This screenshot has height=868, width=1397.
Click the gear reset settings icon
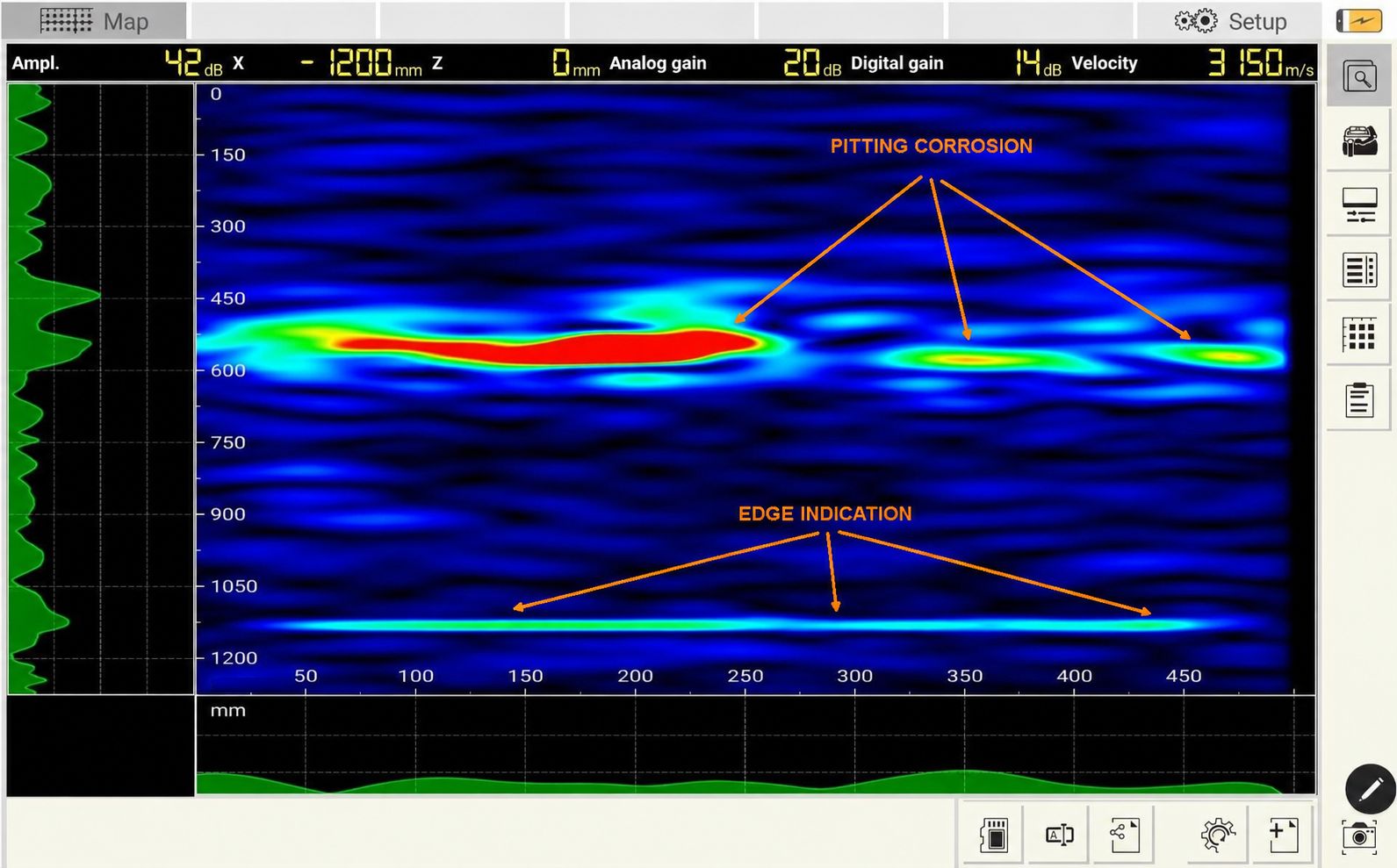pyautogui.click(x=1218, y=835)
